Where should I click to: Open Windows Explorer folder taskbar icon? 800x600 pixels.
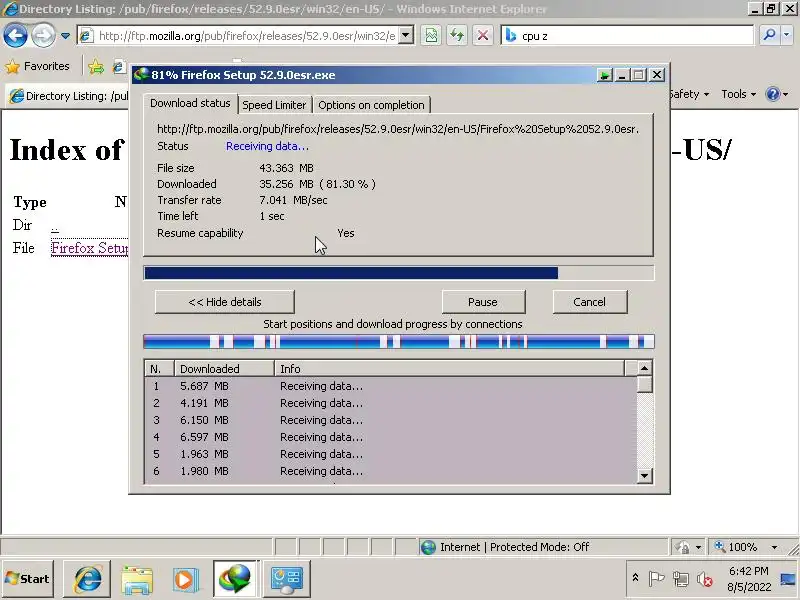(x=137, y=579)
